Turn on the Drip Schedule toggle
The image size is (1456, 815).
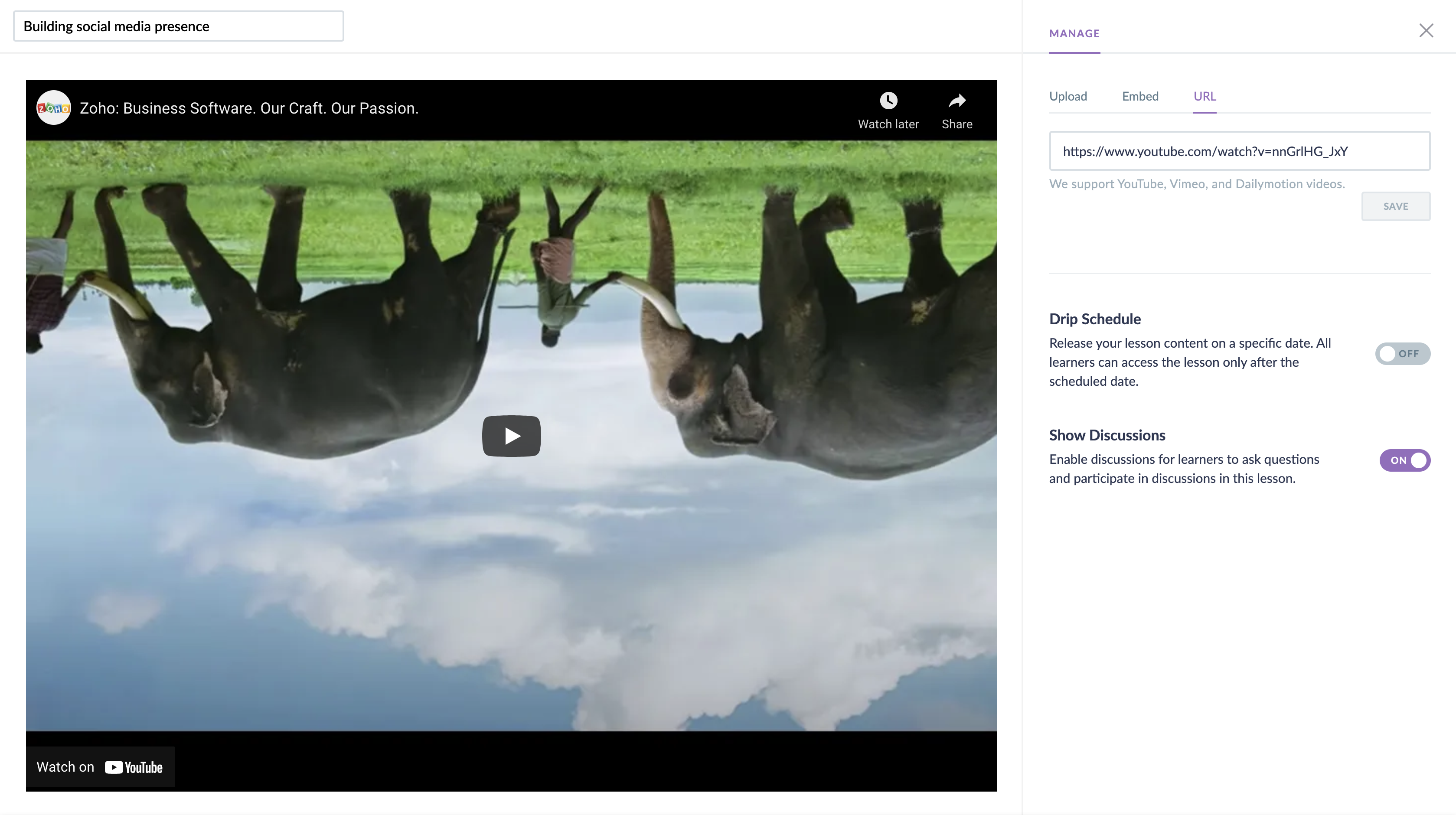click(1402, 354)
